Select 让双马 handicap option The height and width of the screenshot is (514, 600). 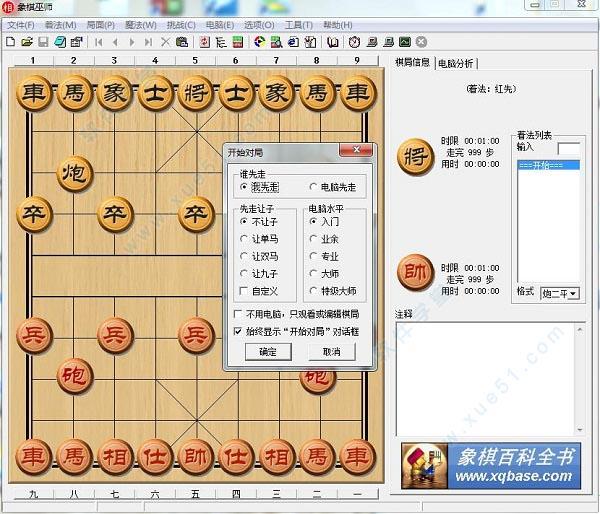coord(259,256)
